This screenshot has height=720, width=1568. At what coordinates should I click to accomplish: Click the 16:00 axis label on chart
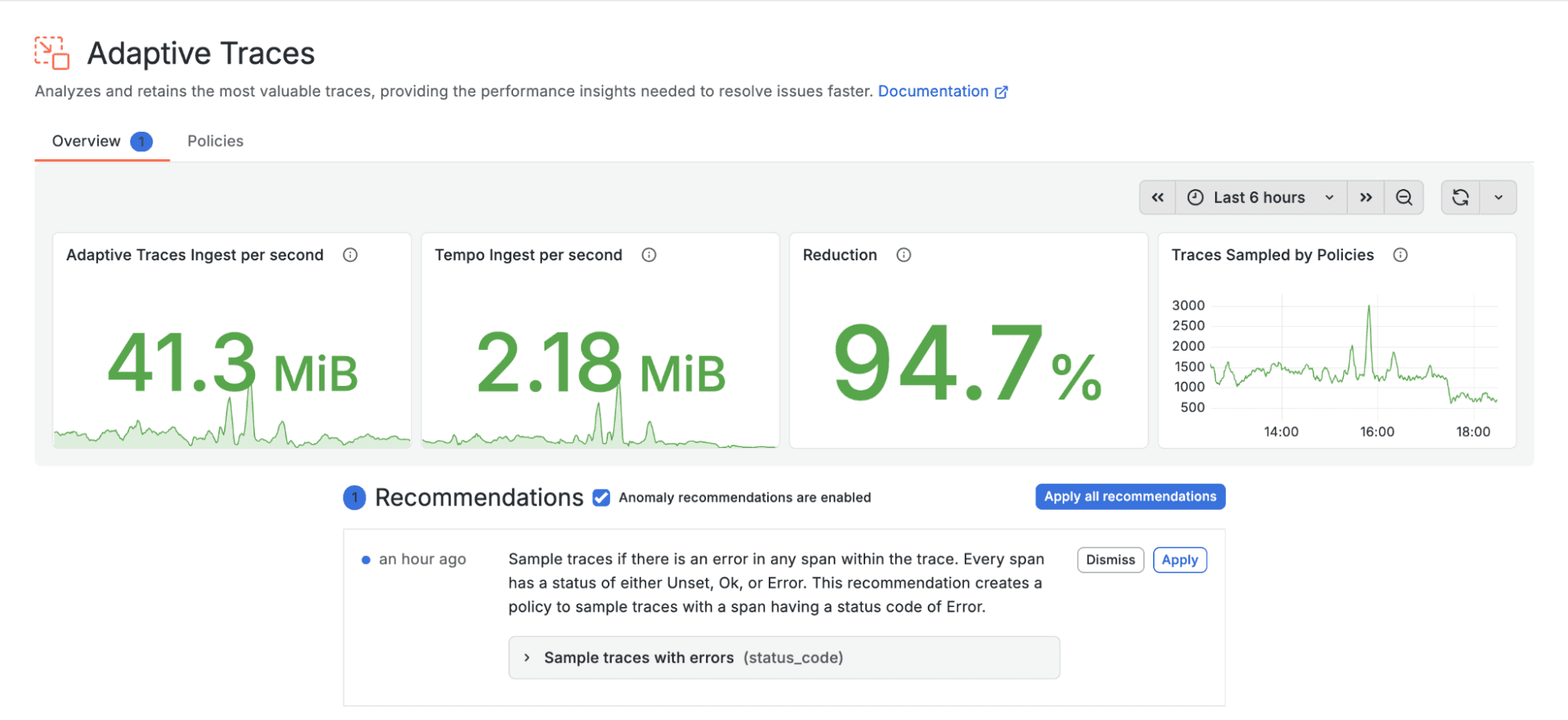[x=1377, y=431]
